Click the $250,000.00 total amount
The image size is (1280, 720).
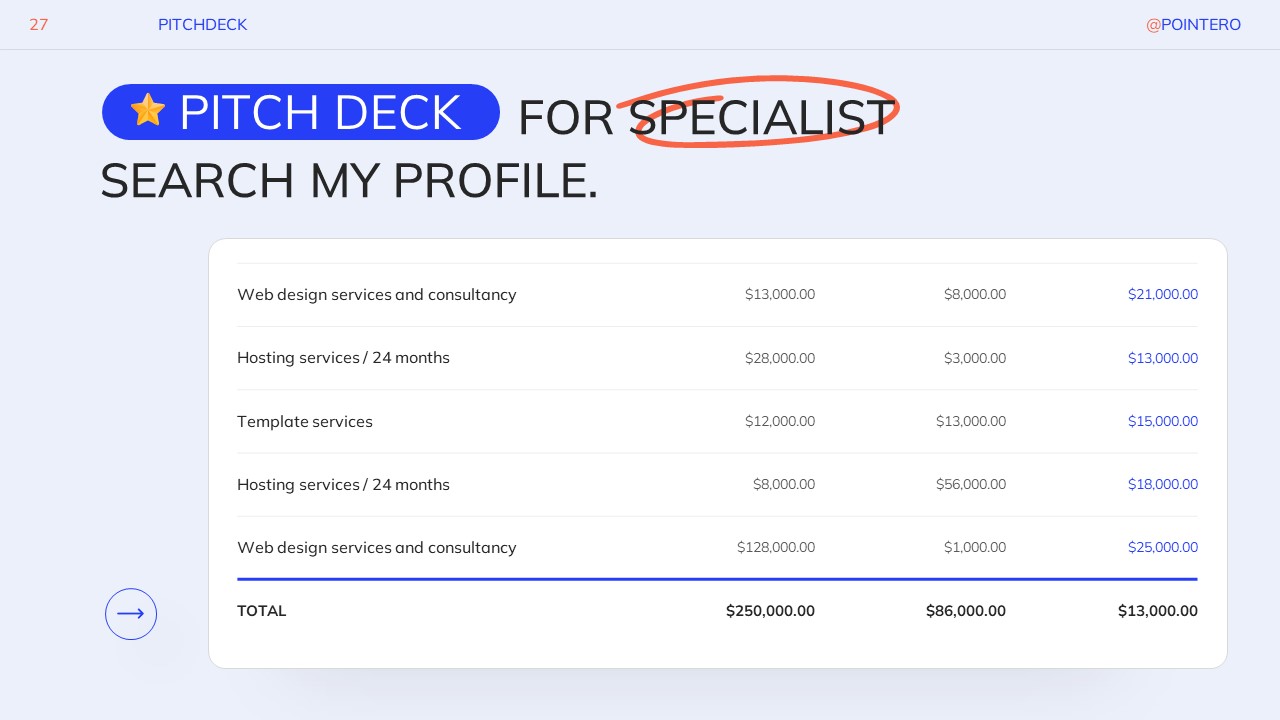[x=770, y=611]
